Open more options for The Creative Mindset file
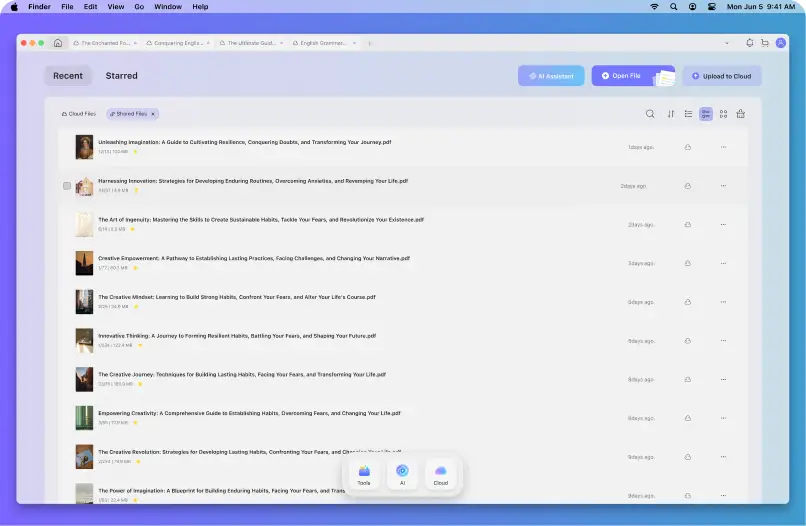806x526 pixels. pyautogui.click(x=723, y=302)
